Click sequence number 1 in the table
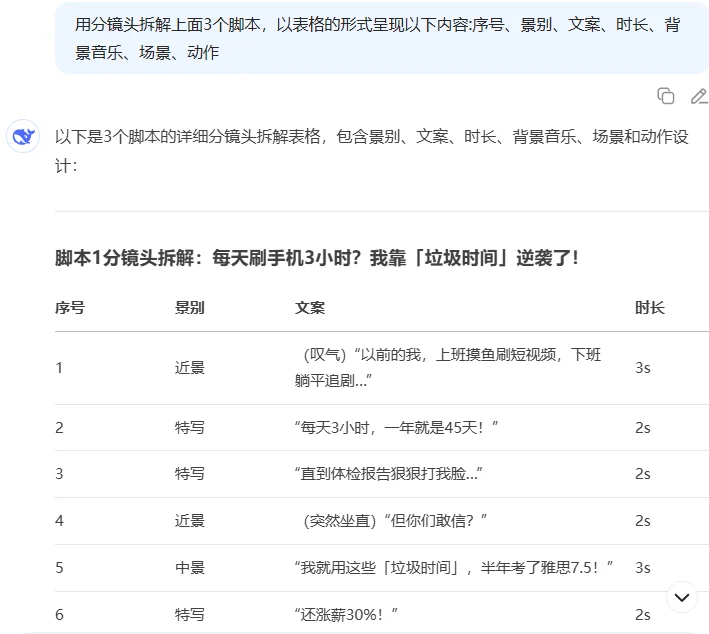This screenshot has height=634, width=709. (59, 368)
